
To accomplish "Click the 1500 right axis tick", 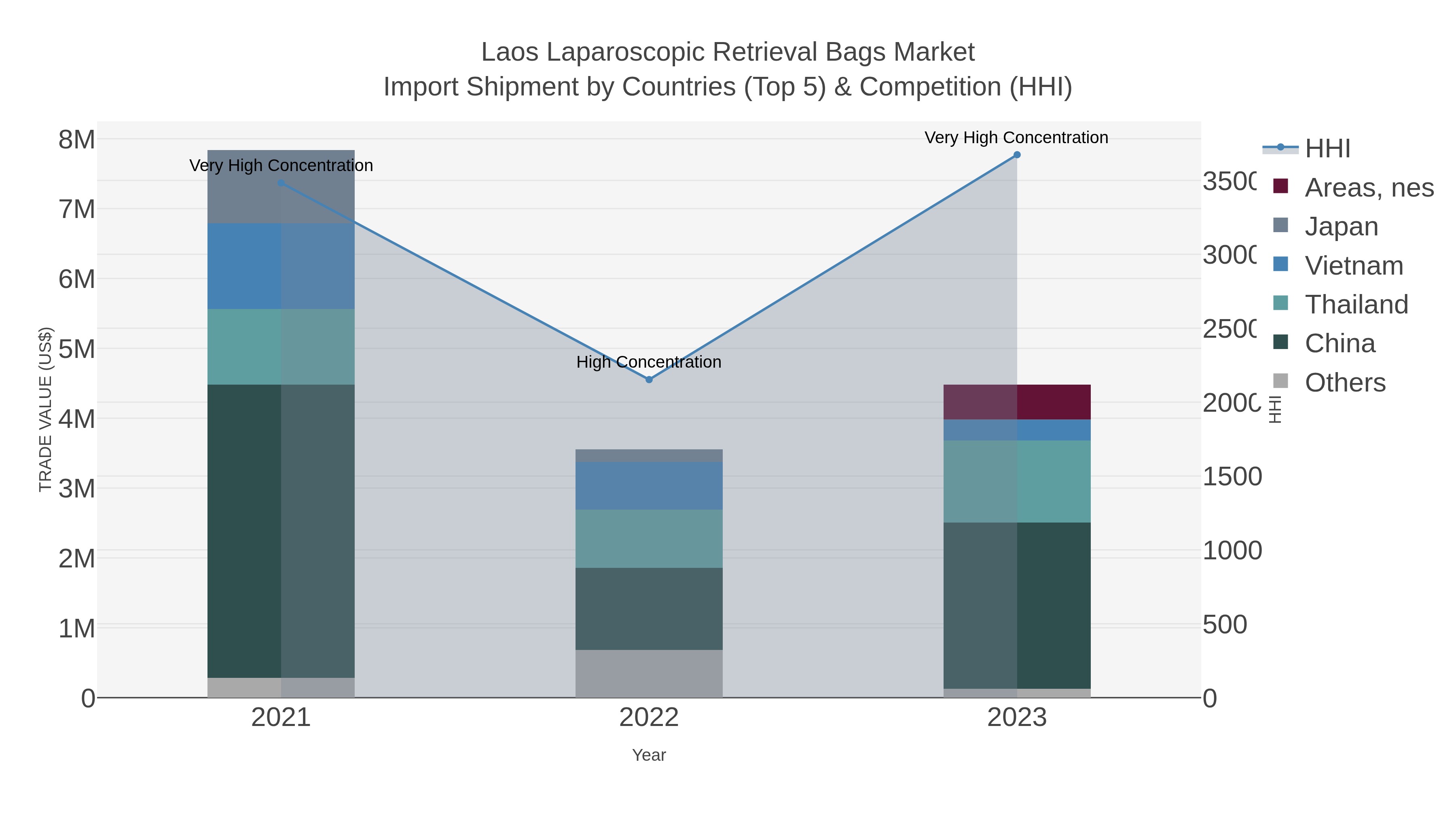I will point(1232,476).
